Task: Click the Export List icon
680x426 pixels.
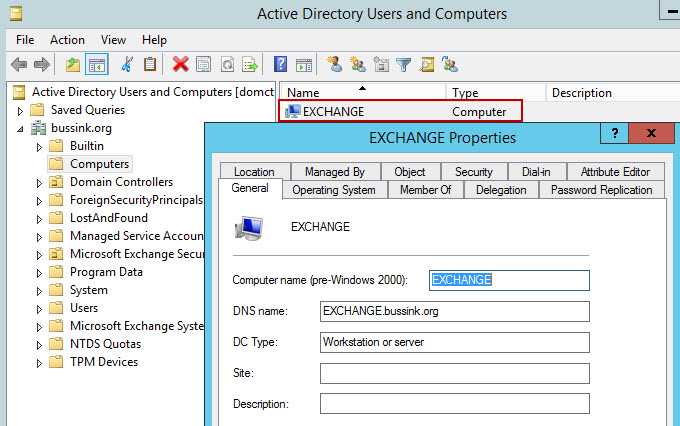Action: 250,65
